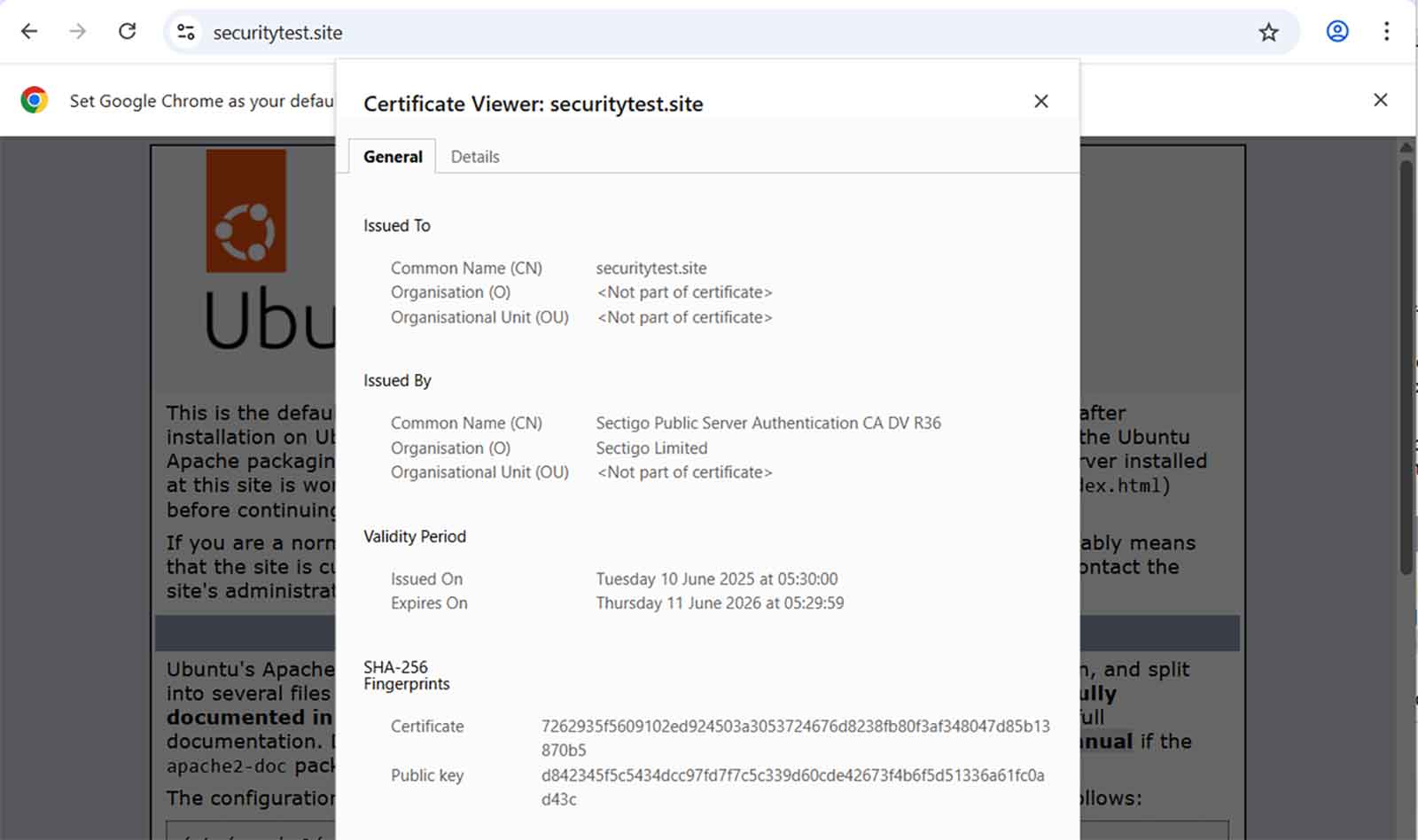Switch to the Details tab
Viewport: 1418px width, 840px height.
point(475,157)
